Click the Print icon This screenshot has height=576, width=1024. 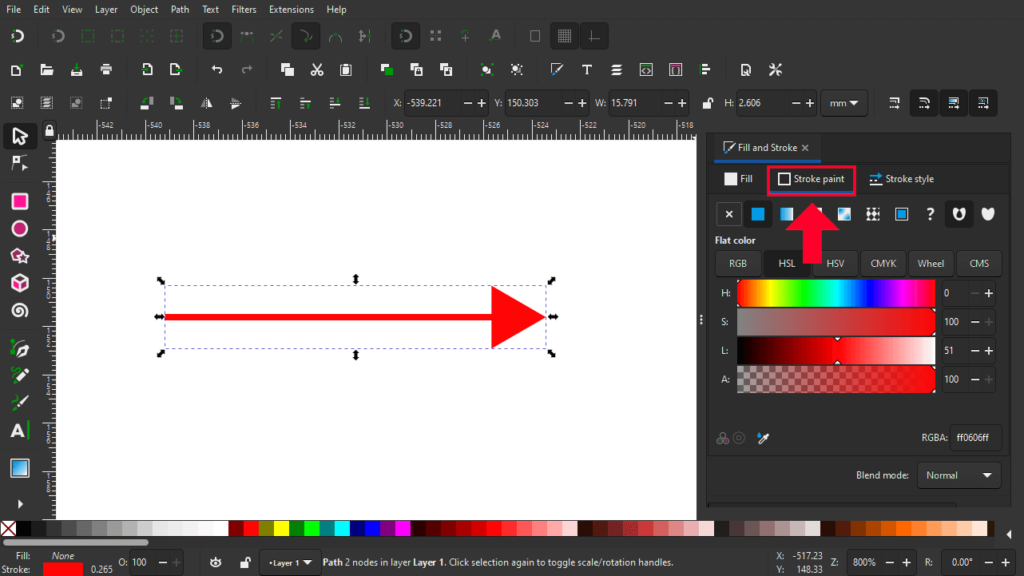106,70
